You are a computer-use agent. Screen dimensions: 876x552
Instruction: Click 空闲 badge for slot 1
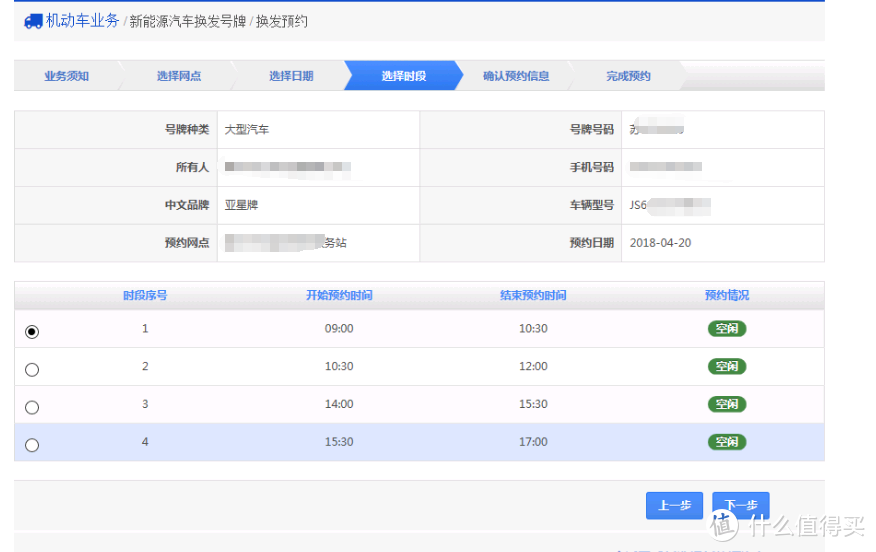[727, 329]
